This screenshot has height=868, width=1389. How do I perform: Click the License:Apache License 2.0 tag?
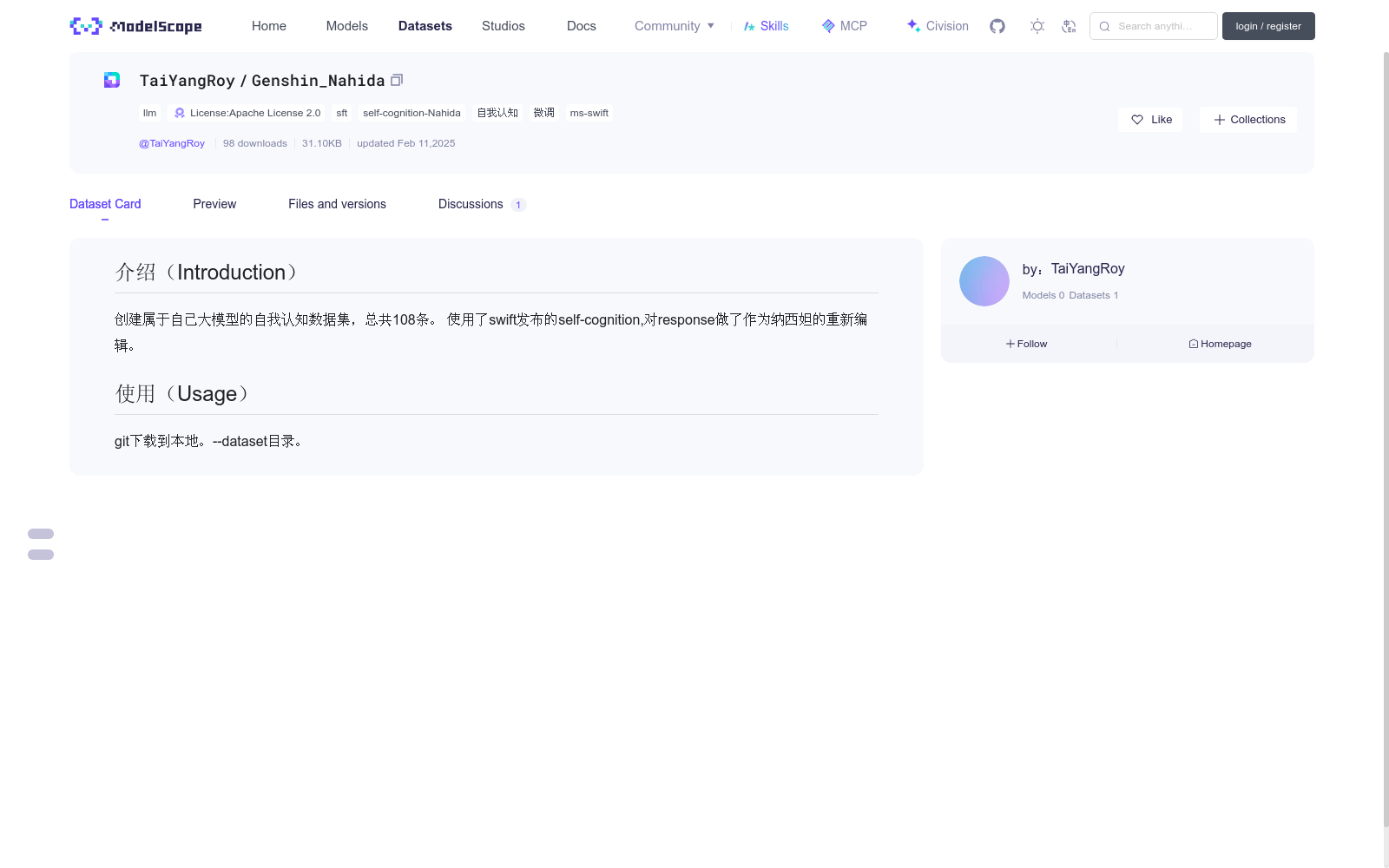[247, 113]
